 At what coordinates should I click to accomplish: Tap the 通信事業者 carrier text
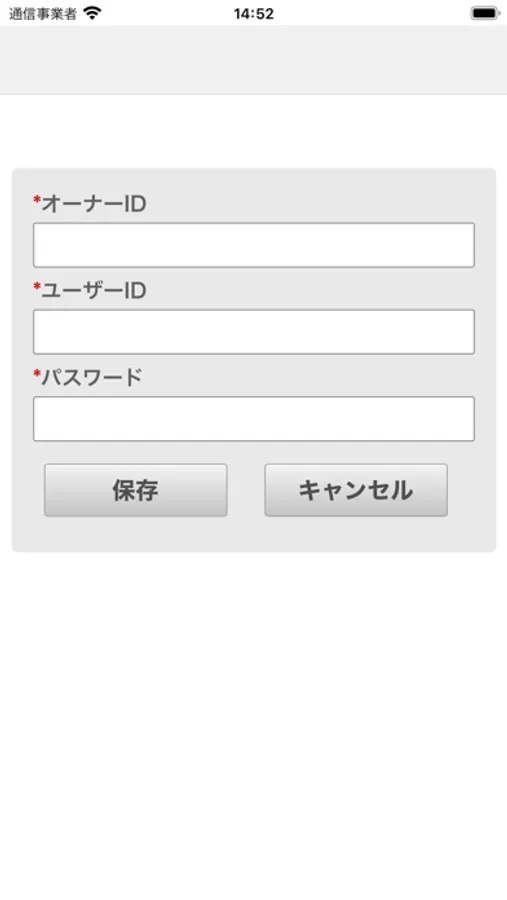pos(42,14)
